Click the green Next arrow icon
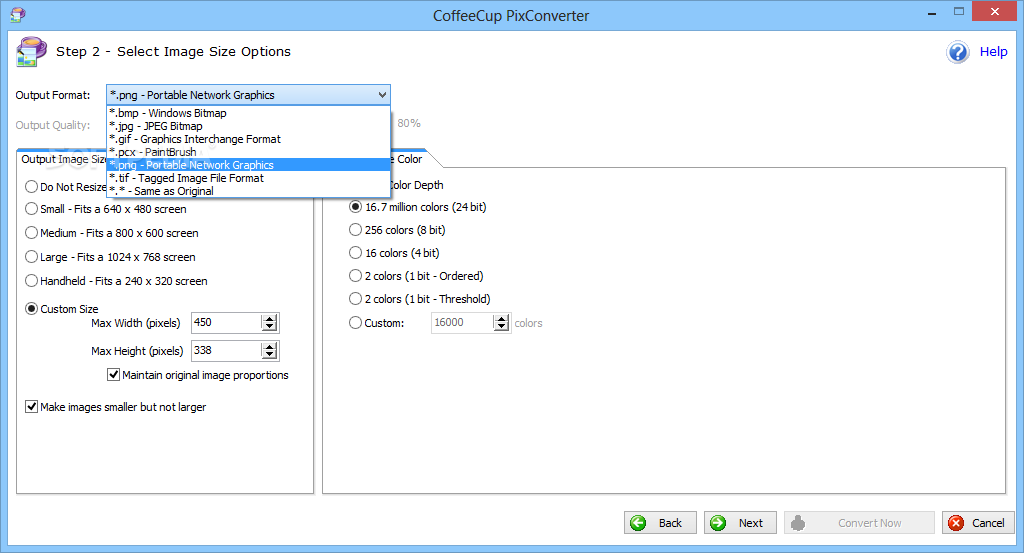 (x=718, y=523)
